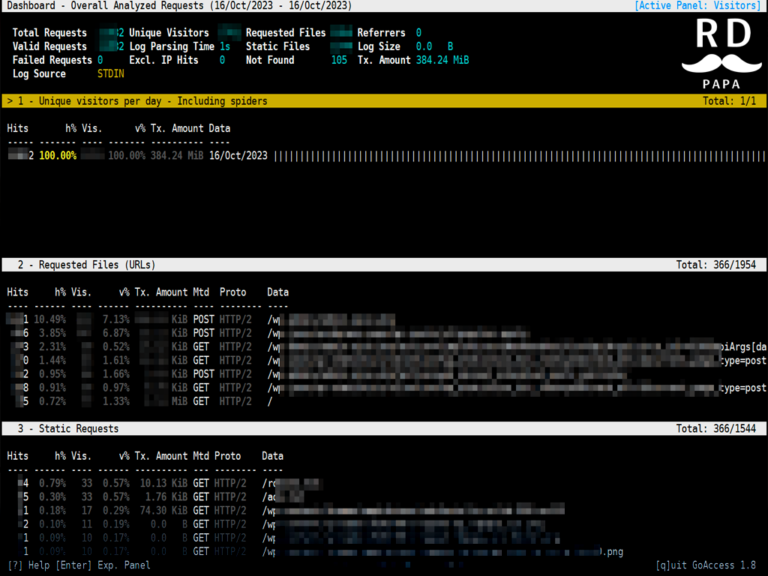Click the Total: 366/1544 counter
Viewport: 768px width, 576px height.
[x=718, y=428]
